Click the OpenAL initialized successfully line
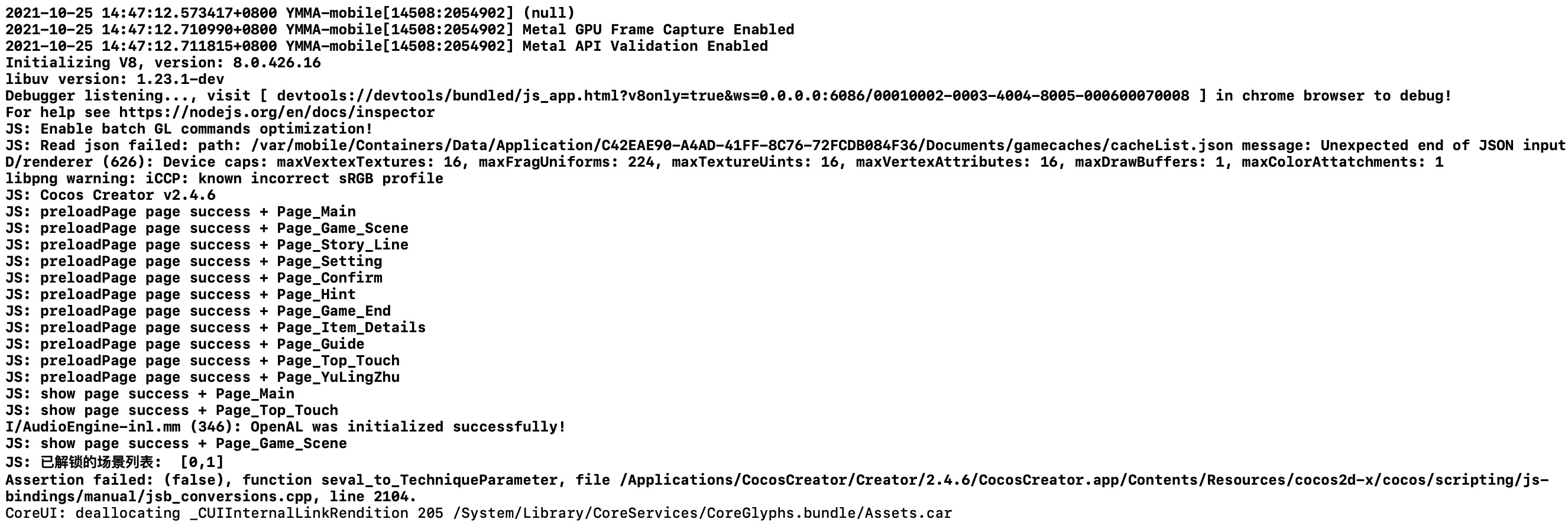The height and width of the screenshot is (532, 1568). [286, 427]
